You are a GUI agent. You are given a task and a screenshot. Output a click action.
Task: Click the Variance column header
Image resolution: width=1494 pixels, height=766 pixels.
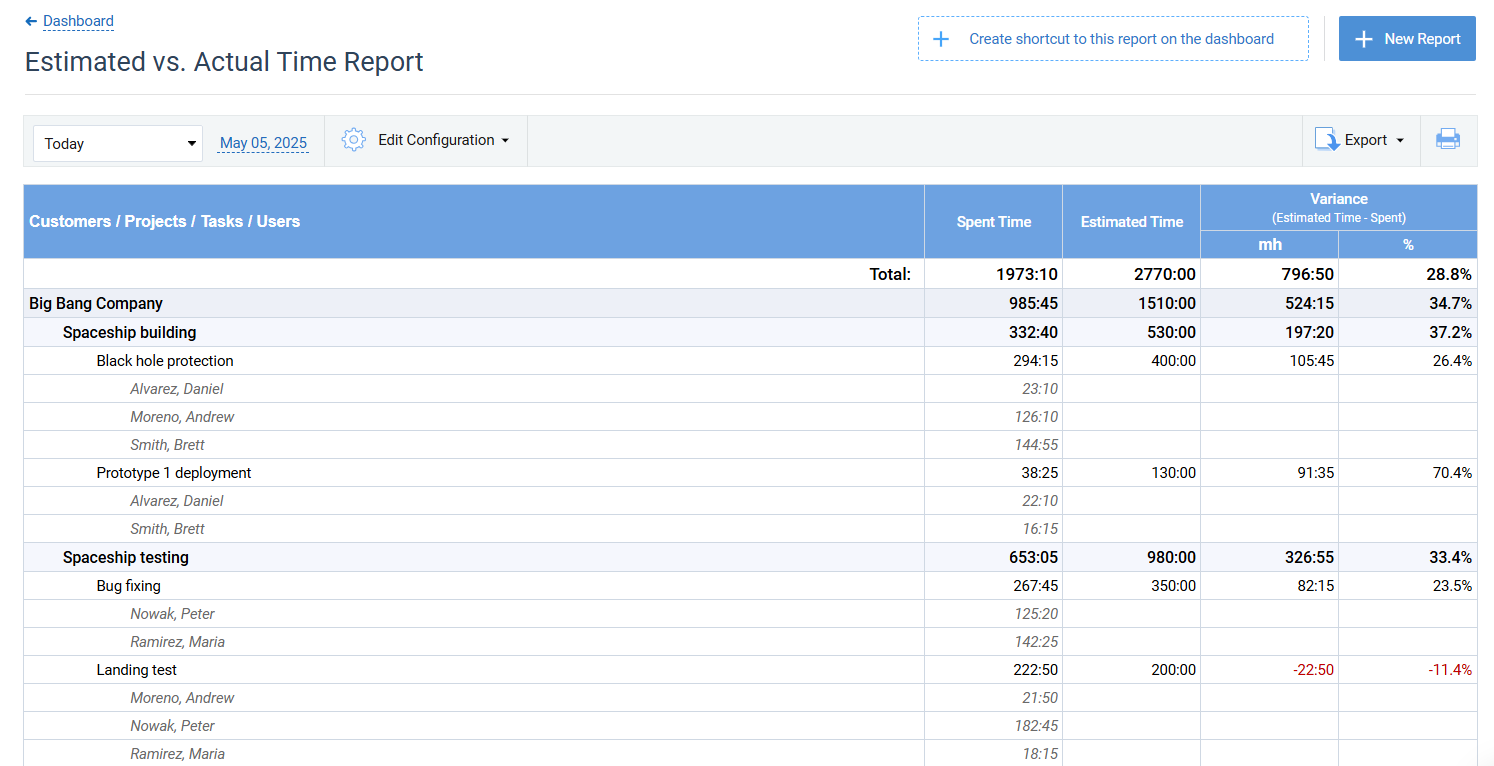pyautogui.click(x=1339, y=207)
